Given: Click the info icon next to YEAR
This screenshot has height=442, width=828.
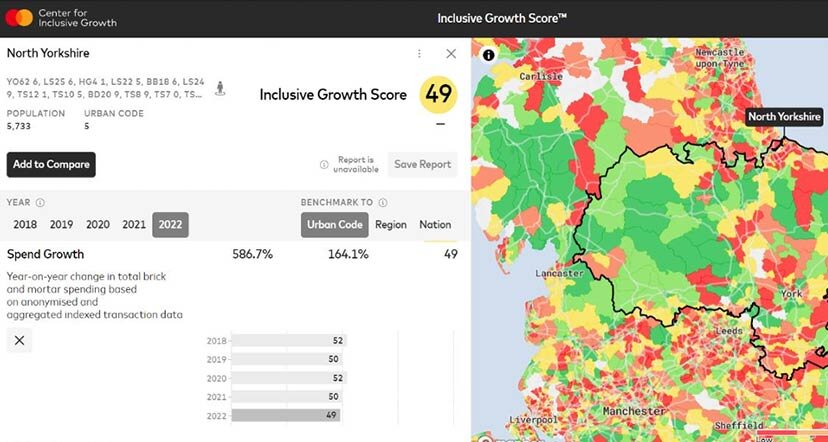Looking at the screenshot, I should click(40, 202).
